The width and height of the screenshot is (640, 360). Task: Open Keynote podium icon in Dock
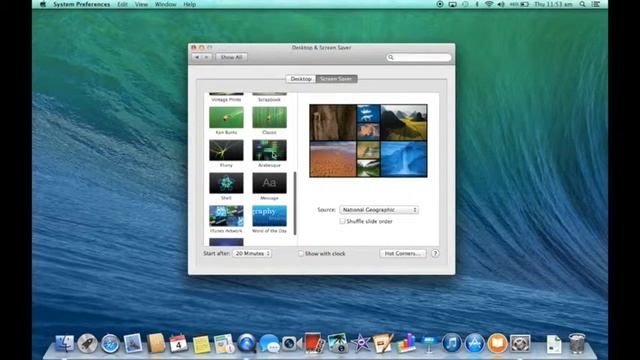click(429, 343)
